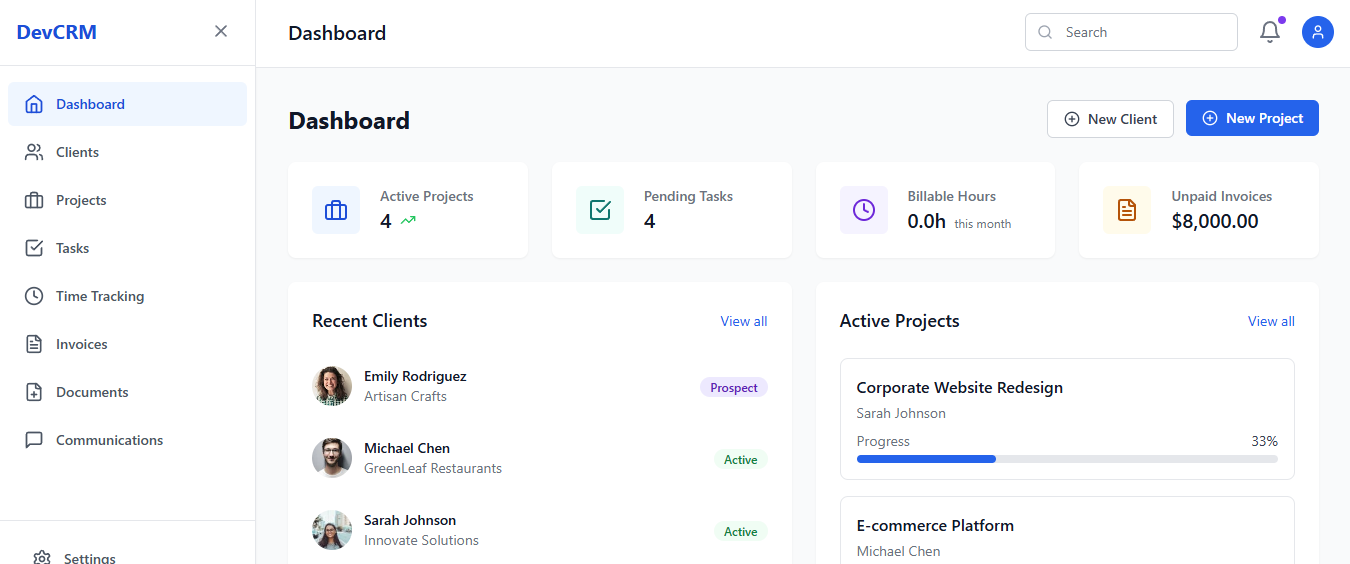Click the Communications chat bubble icon in sidebar
This screenshot has height=564, width=1350.
pyautogui.click(x=34, y=440)
